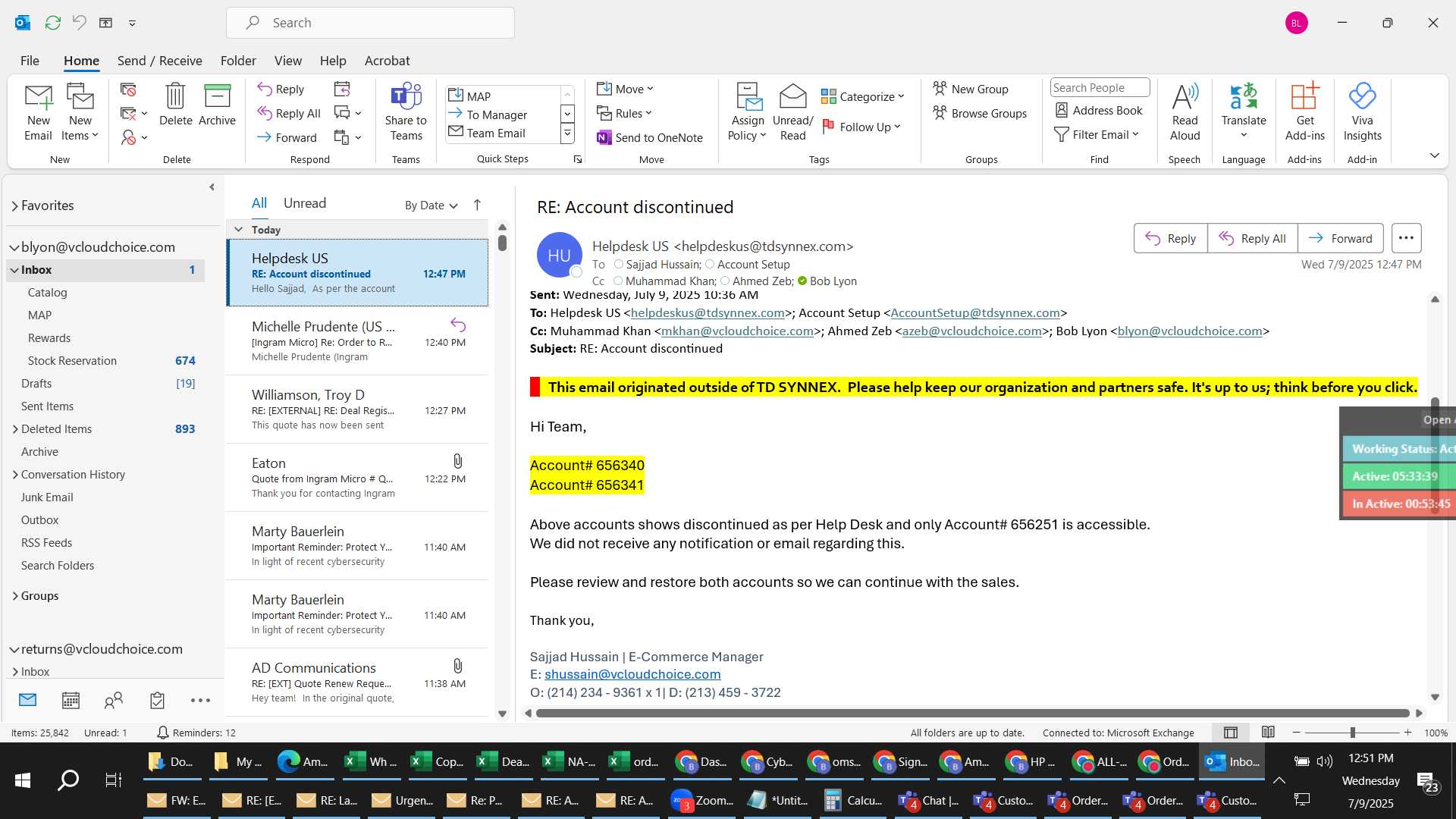Switch to Calendar view icon

71,700
